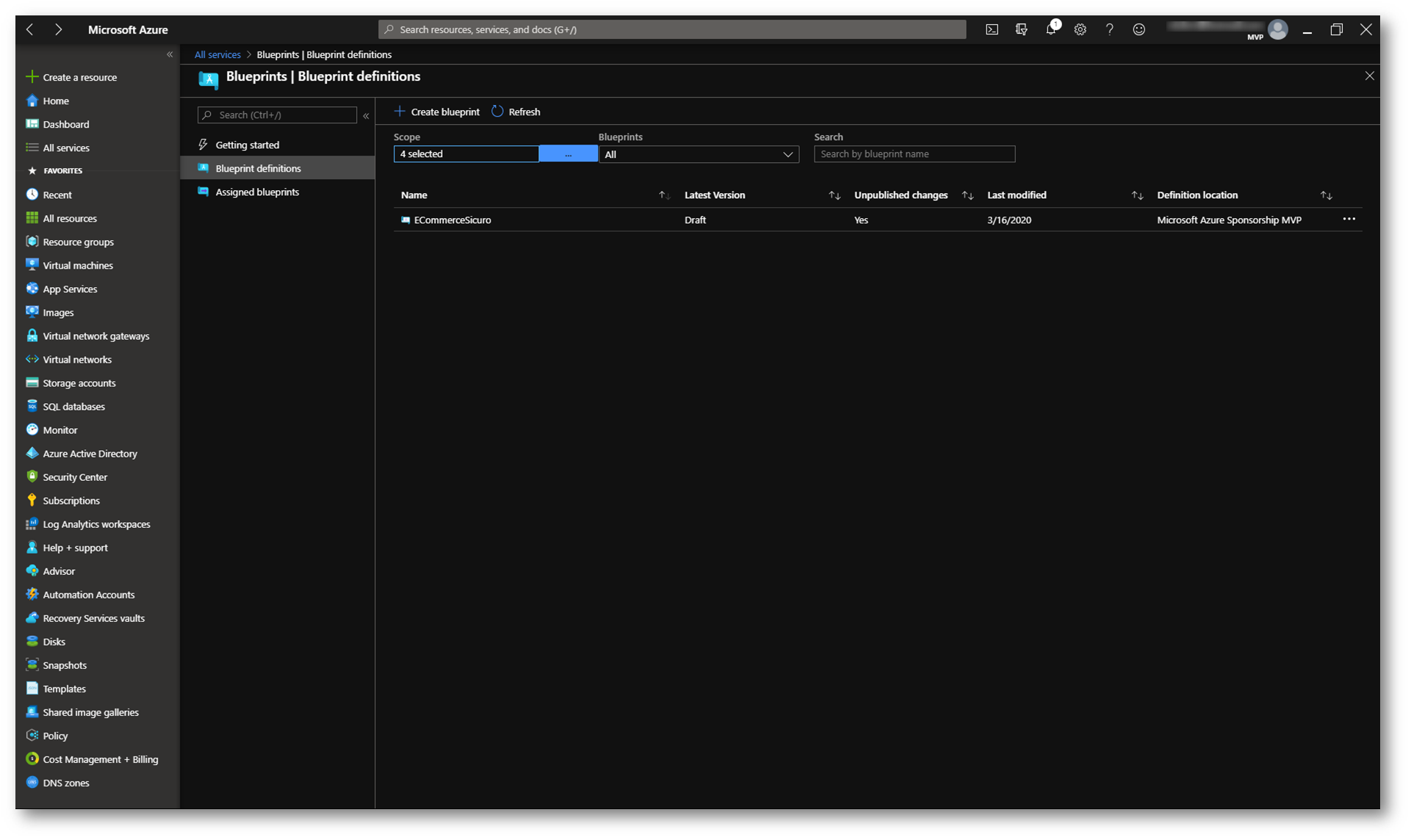Go back with the left arrow
The height and width of the screenshot is (840, 1411).
[29, 29]
